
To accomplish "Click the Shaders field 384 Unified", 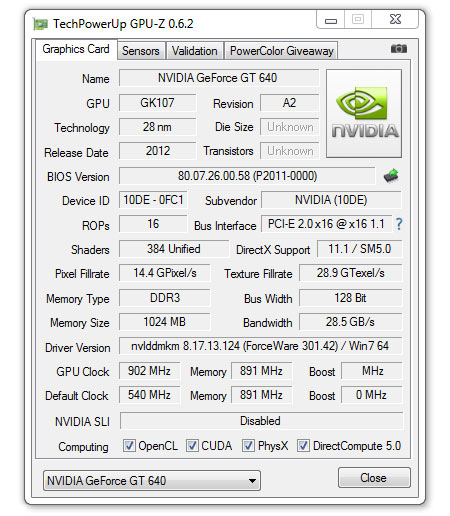I will point(174,249).
